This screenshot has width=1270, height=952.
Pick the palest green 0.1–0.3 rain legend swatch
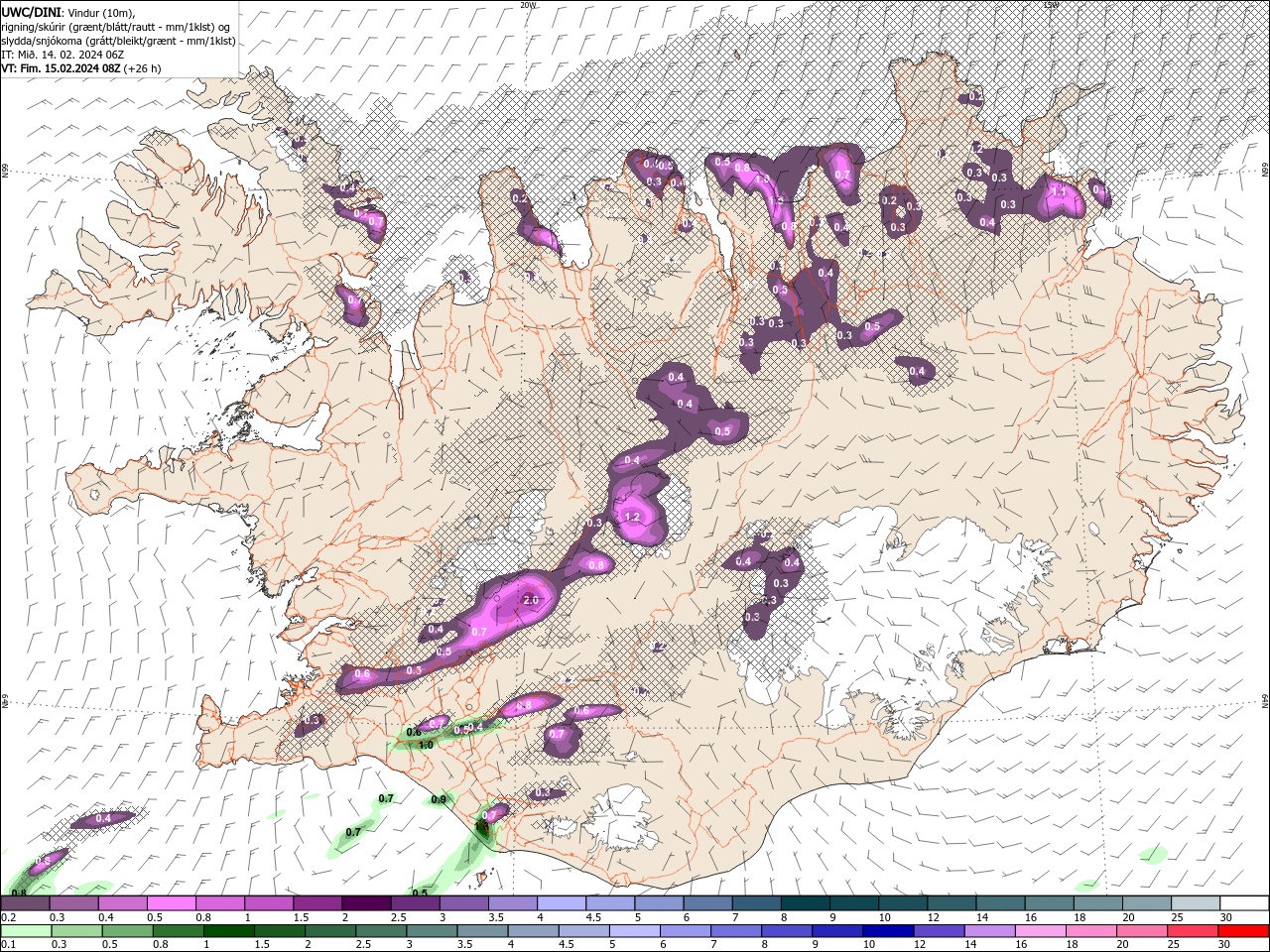[25, 931]
